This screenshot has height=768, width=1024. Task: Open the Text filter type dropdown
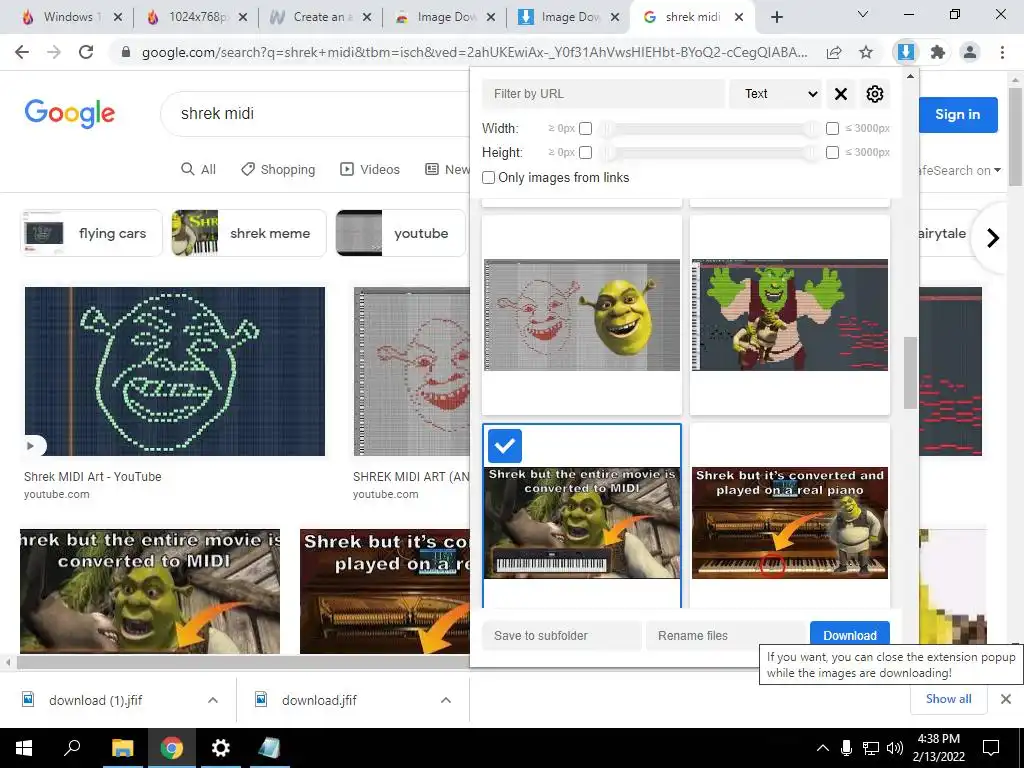(x=775, y=94)
